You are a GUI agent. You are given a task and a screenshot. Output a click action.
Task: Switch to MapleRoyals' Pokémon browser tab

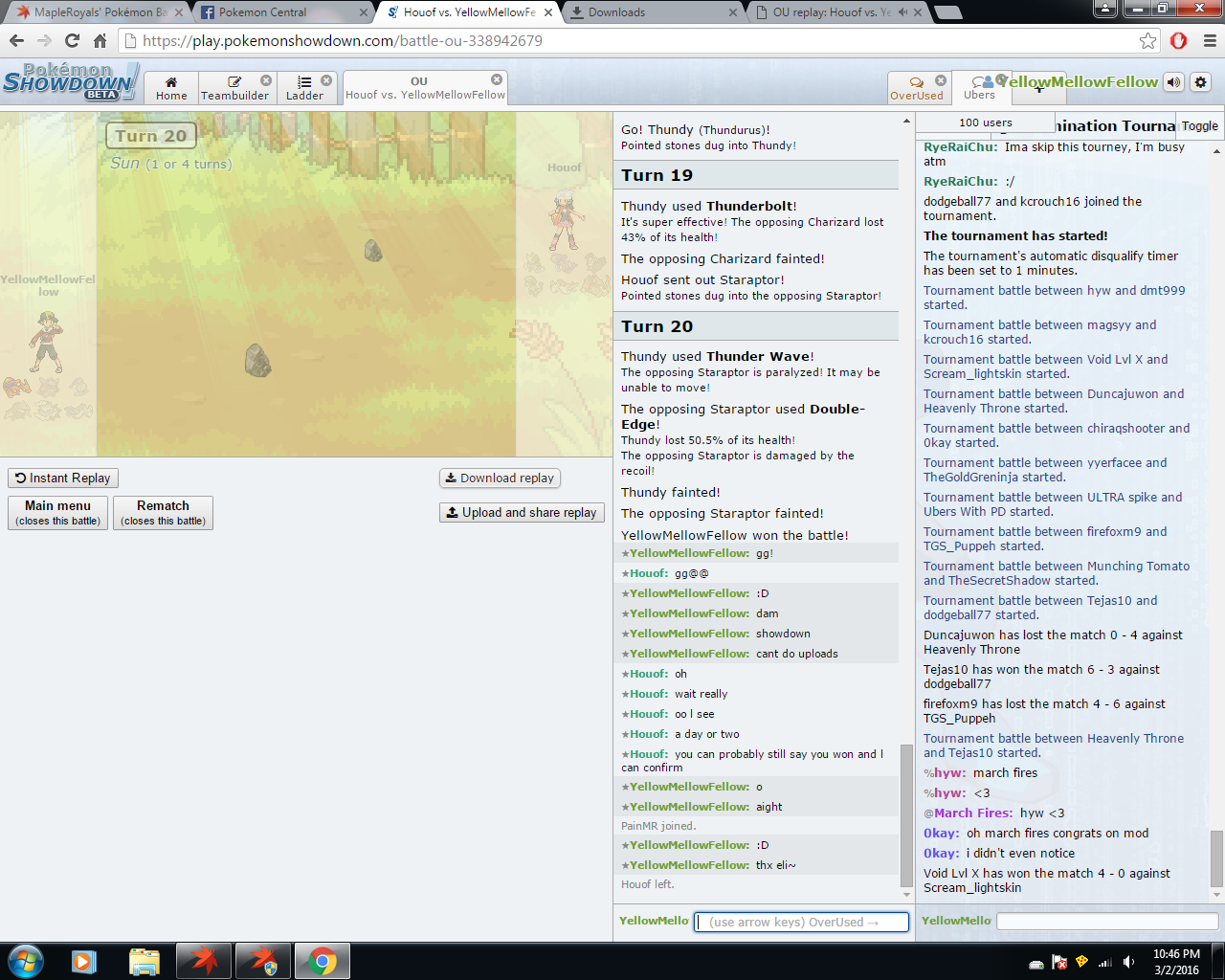click(100, 12)
